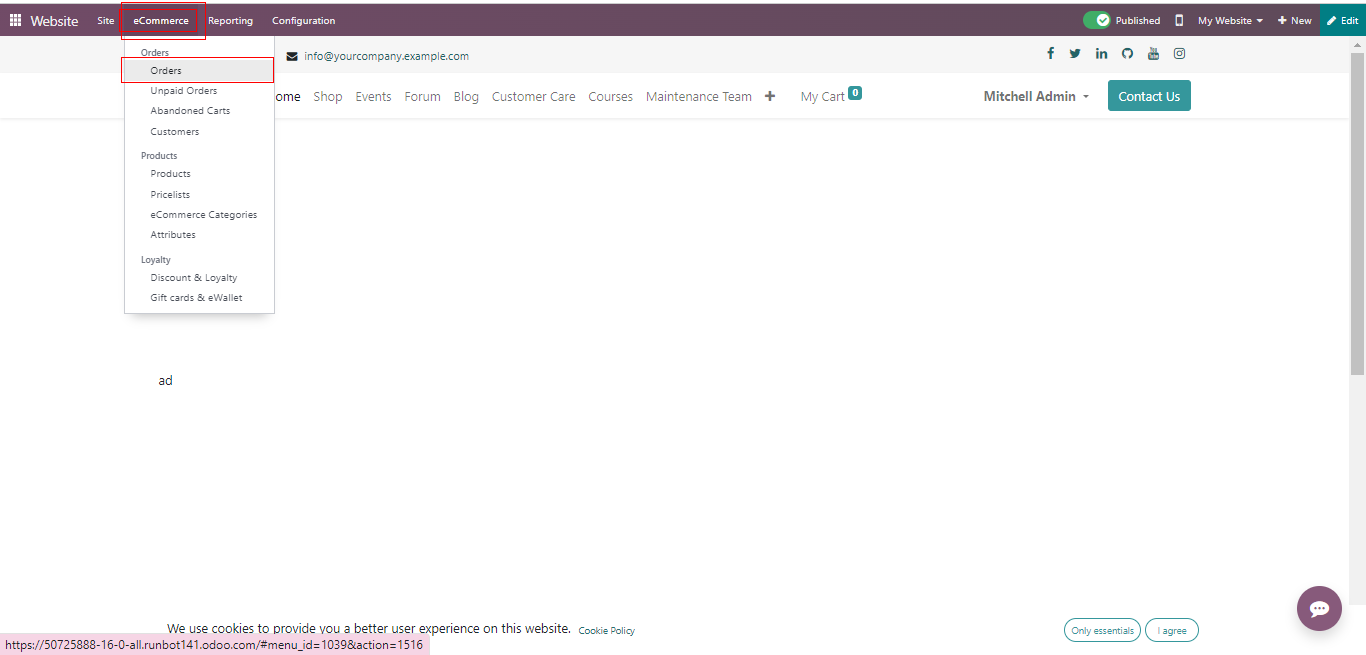Click the Contact Us button

point(1149,96)
